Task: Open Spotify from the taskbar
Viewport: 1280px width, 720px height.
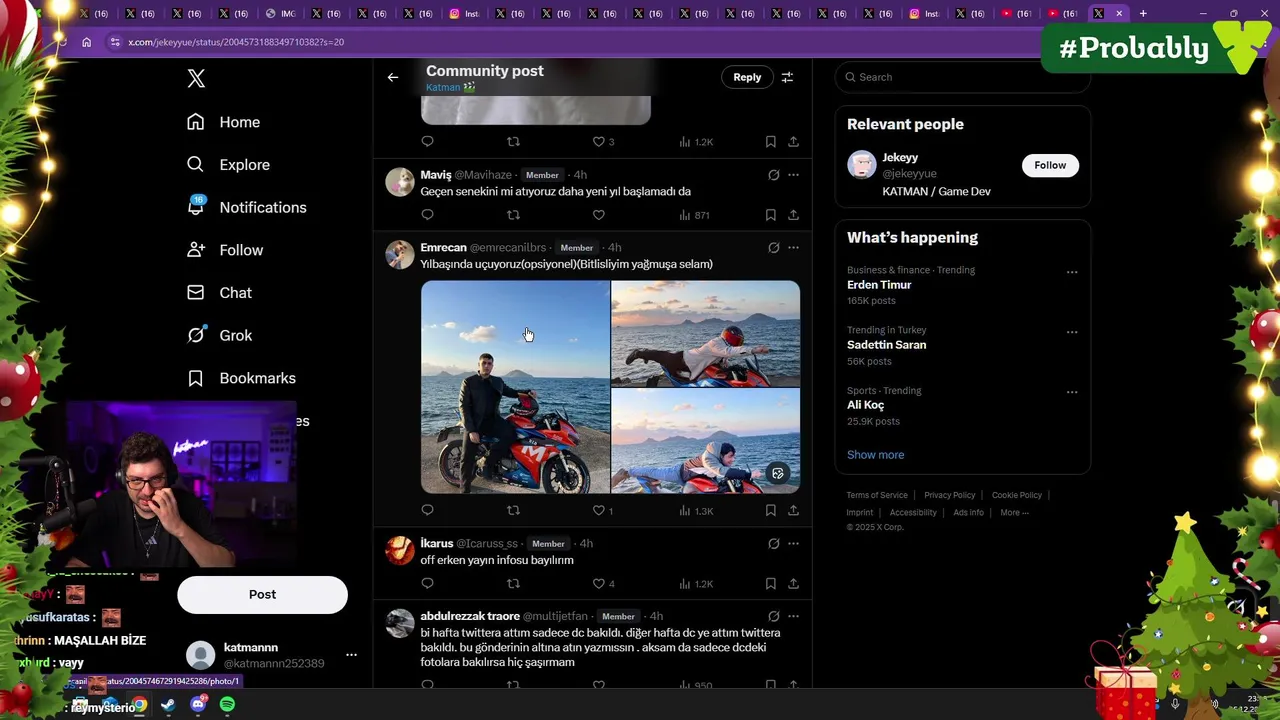Action: click(228, 705)
